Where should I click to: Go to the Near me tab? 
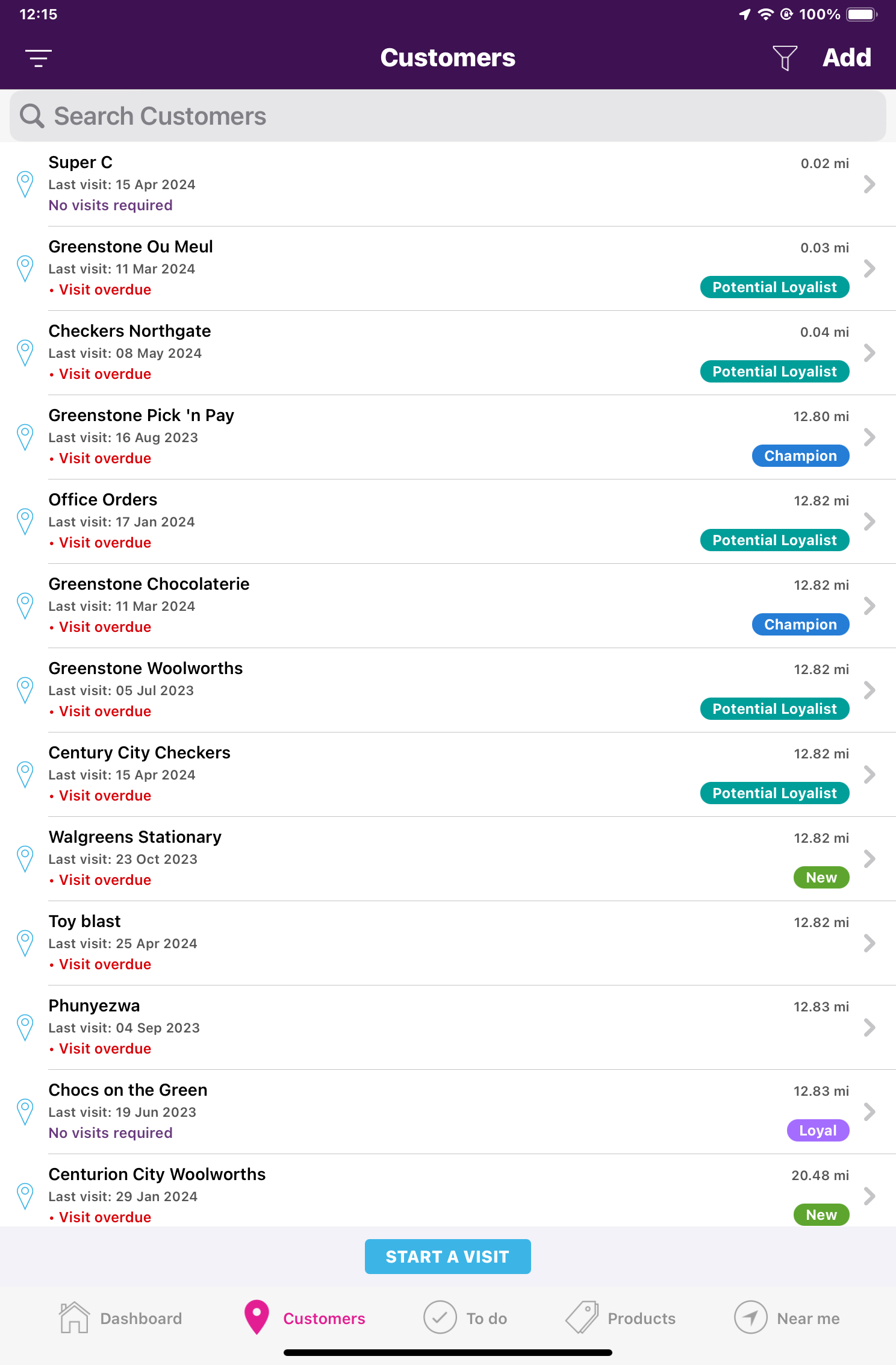[786, 1318]
